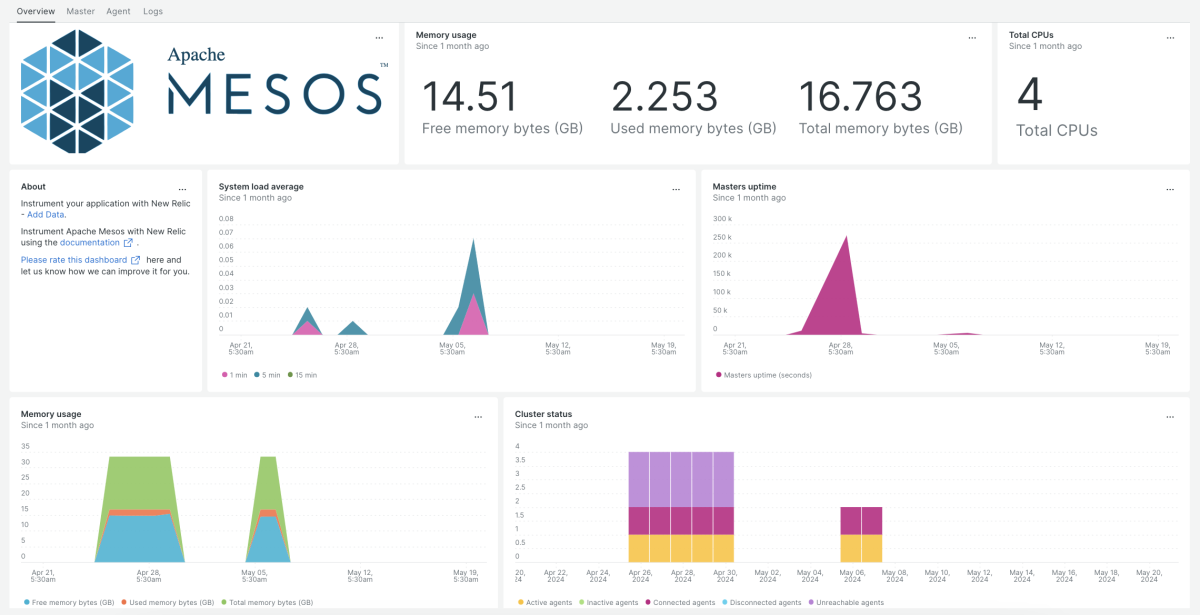Toggle the 1 min series in legend
1200x615 pixels.
point(233,375)
